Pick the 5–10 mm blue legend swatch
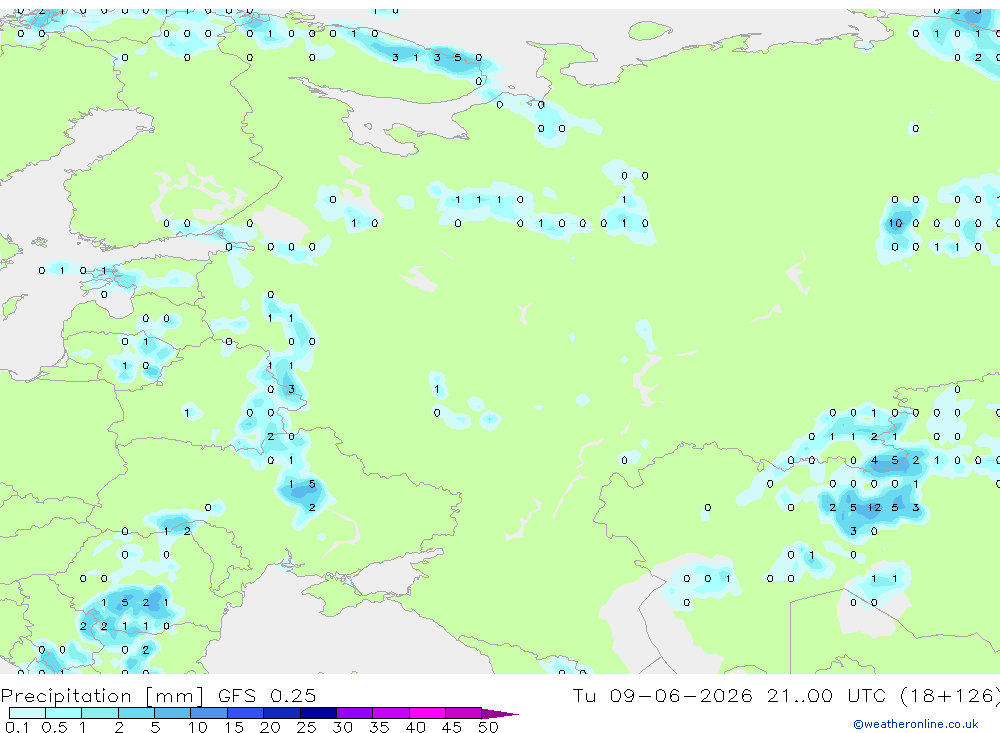The height and width of the screenshot is (733, 1000). pos(172,713)
